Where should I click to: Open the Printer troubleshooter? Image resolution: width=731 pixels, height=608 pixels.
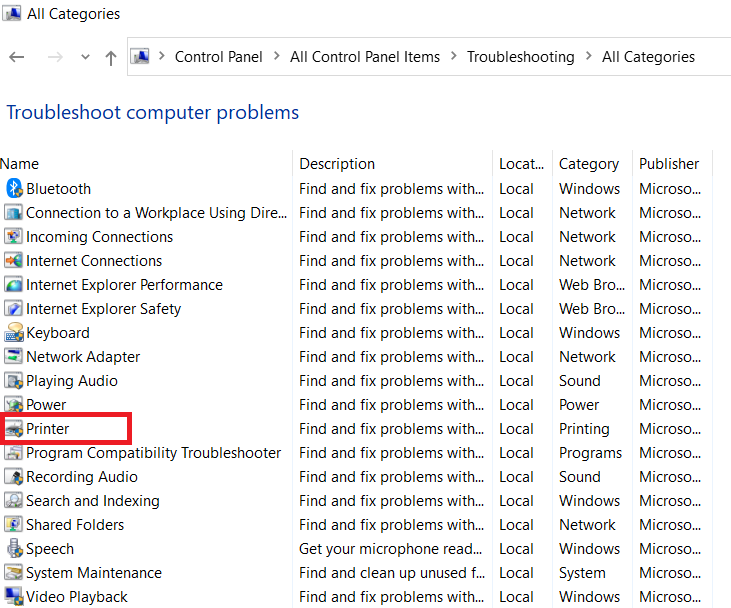(48, 428)
